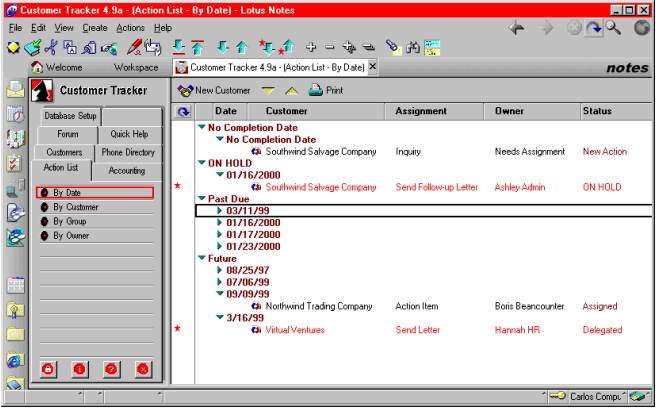Screen dimensions: 656x408
Task: Click the red star down arrow icon
Action: click(266, 47)
